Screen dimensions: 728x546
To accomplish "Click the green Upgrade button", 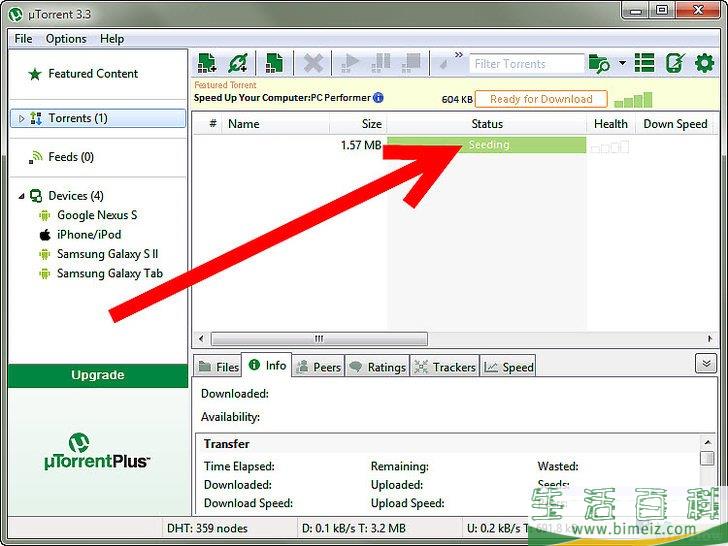I will coord(98,375).
